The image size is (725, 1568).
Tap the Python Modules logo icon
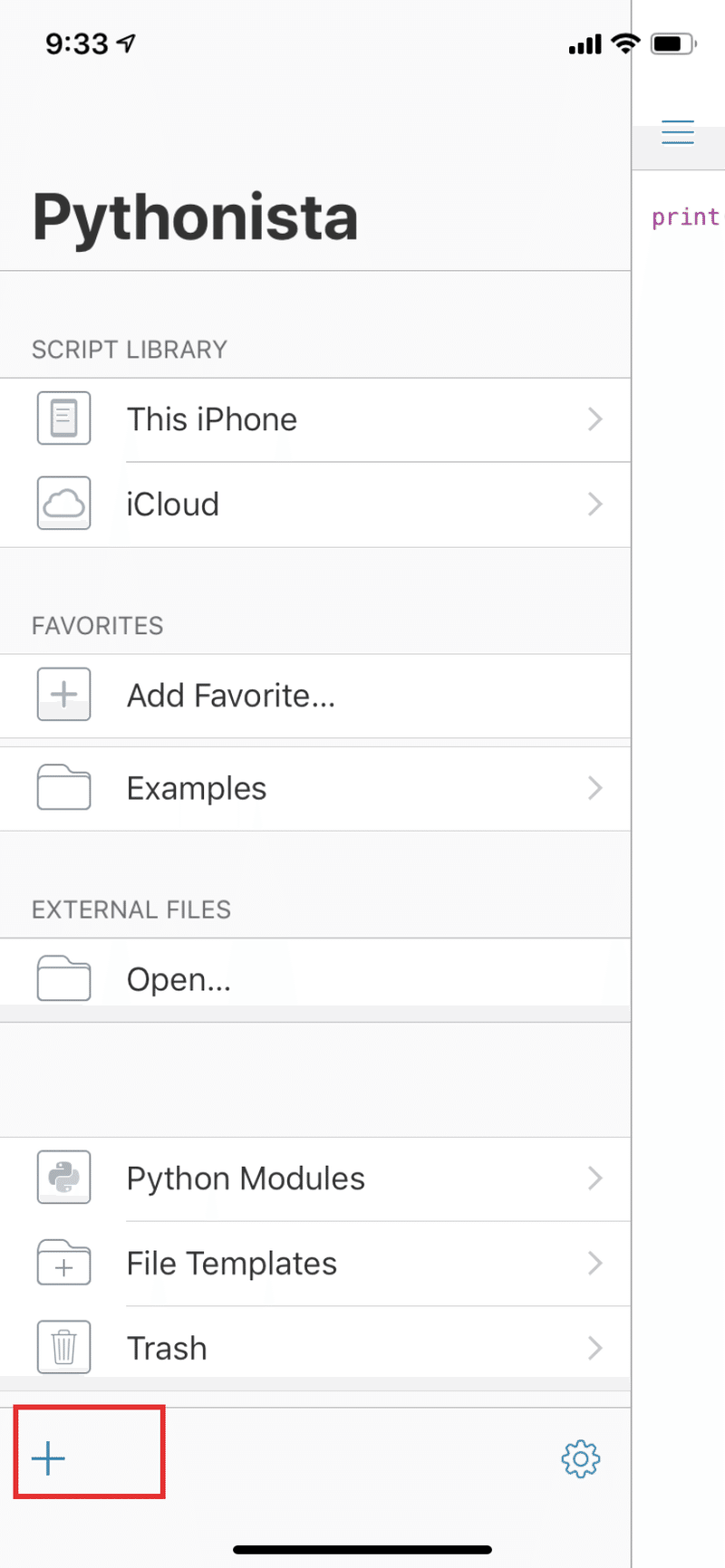[x=63, y=1178]
